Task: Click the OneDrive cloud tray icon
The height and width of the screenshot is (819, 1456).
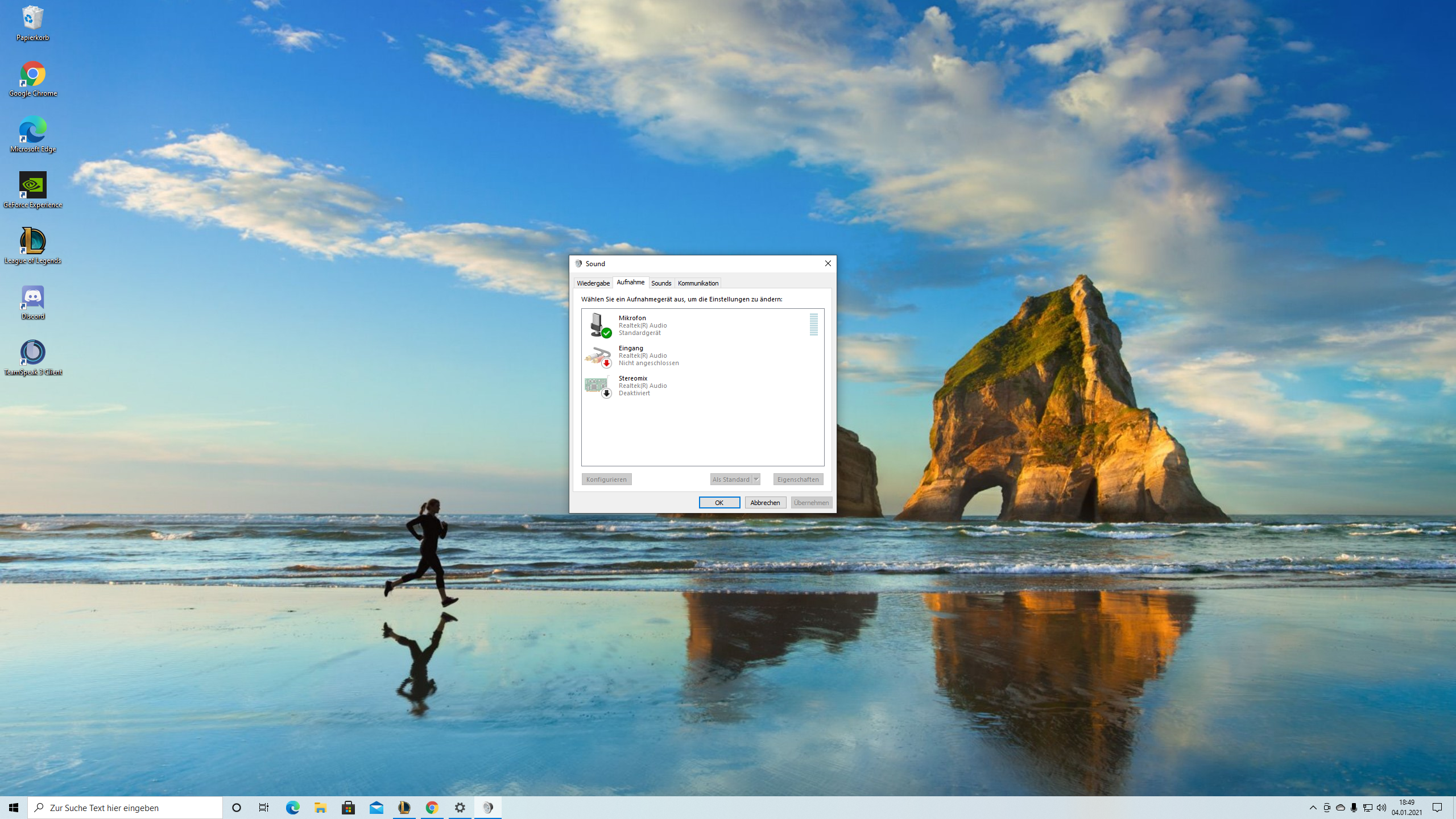Action: click(1340, 808)
